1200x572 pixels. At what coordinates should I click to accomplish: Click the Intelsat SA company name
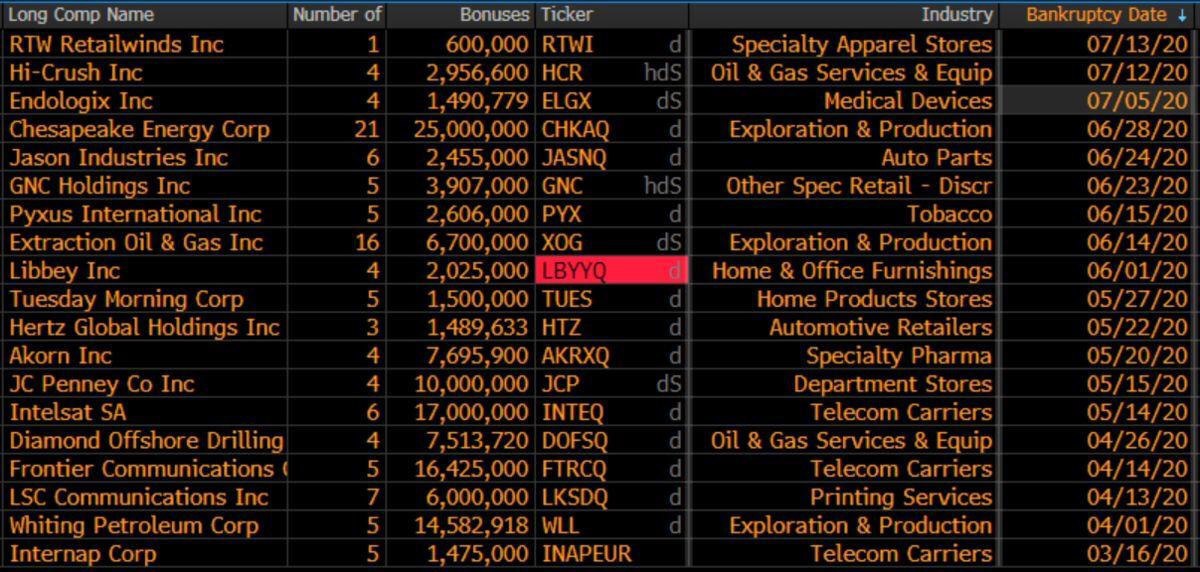(68, 412)
